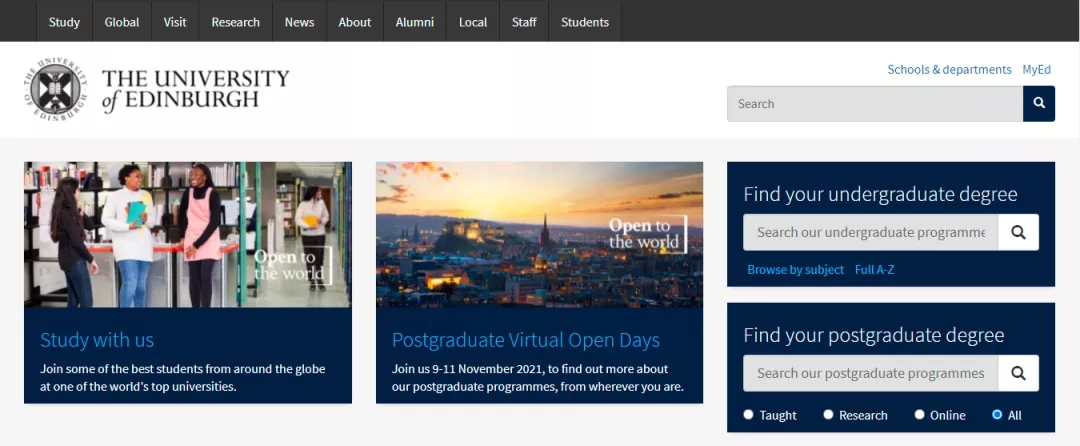
Task: Open the Local navigation item
Action: tap(473, 22)
